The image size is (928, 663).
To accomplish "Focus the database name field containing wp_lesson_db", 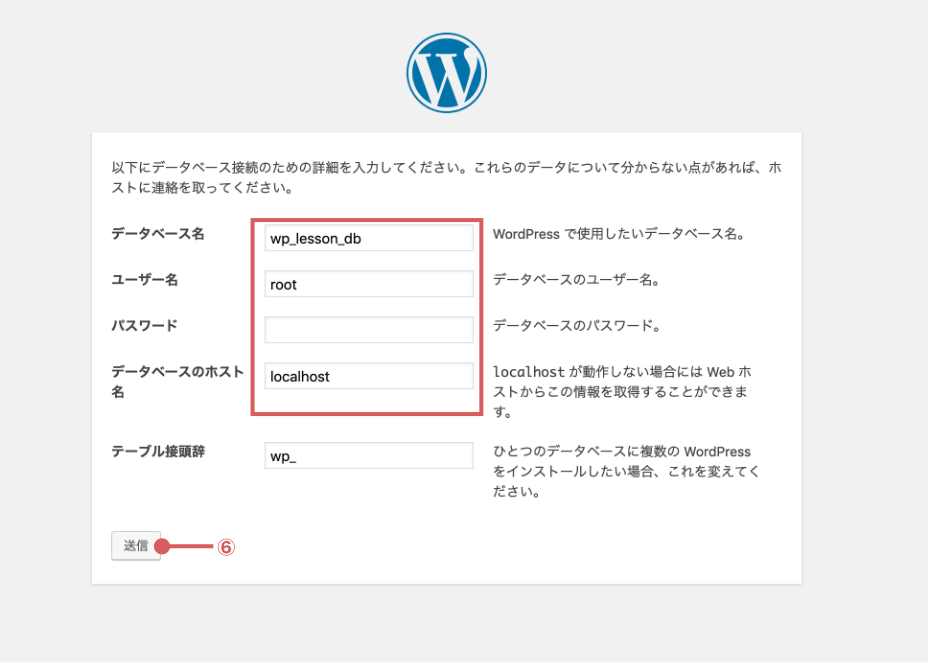I will click(x=368, y=238).
